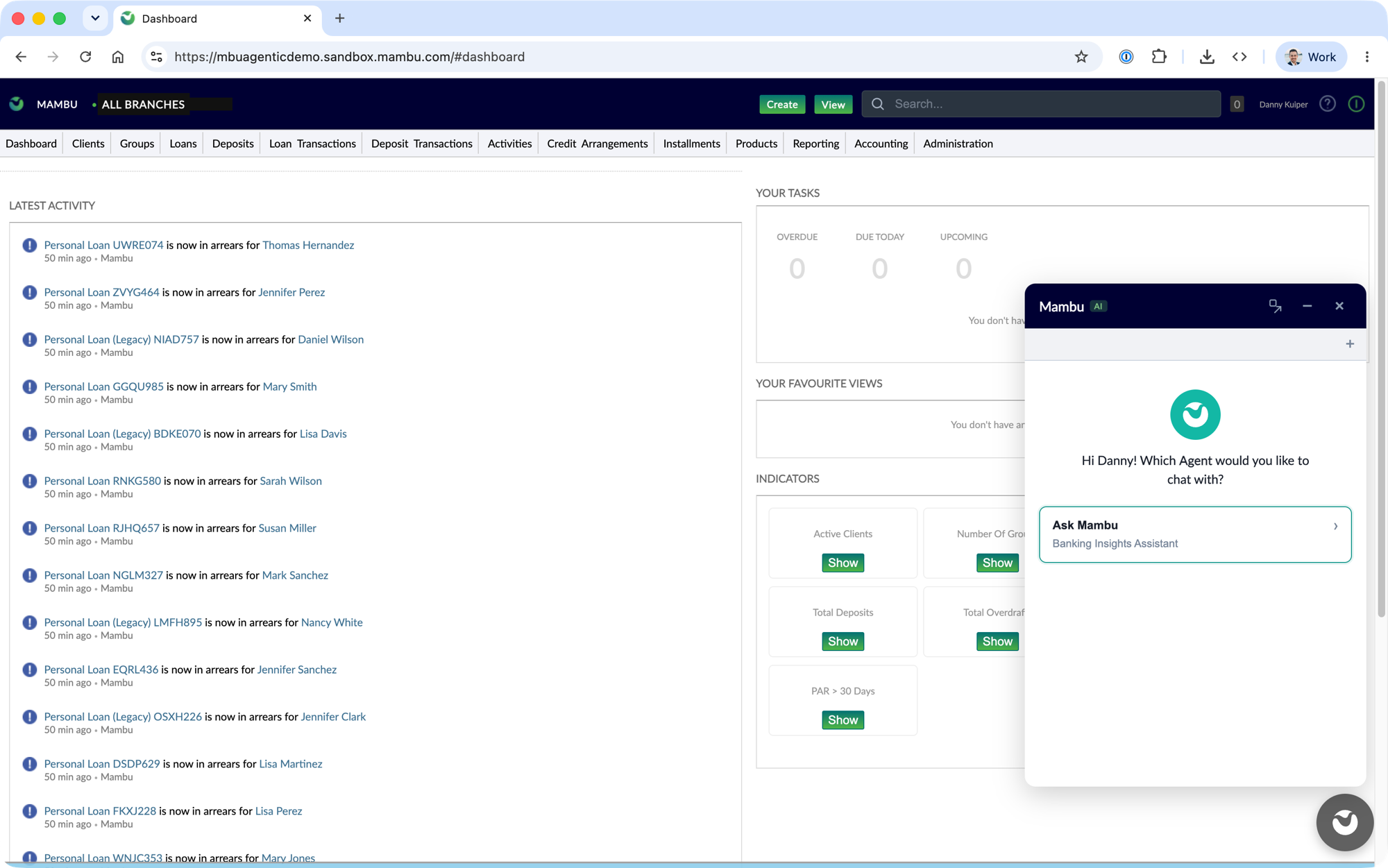Screen dimensions: 1388x868
Task: Click the floating Mambu chat launcher button
Action: tap(1345, 822)
